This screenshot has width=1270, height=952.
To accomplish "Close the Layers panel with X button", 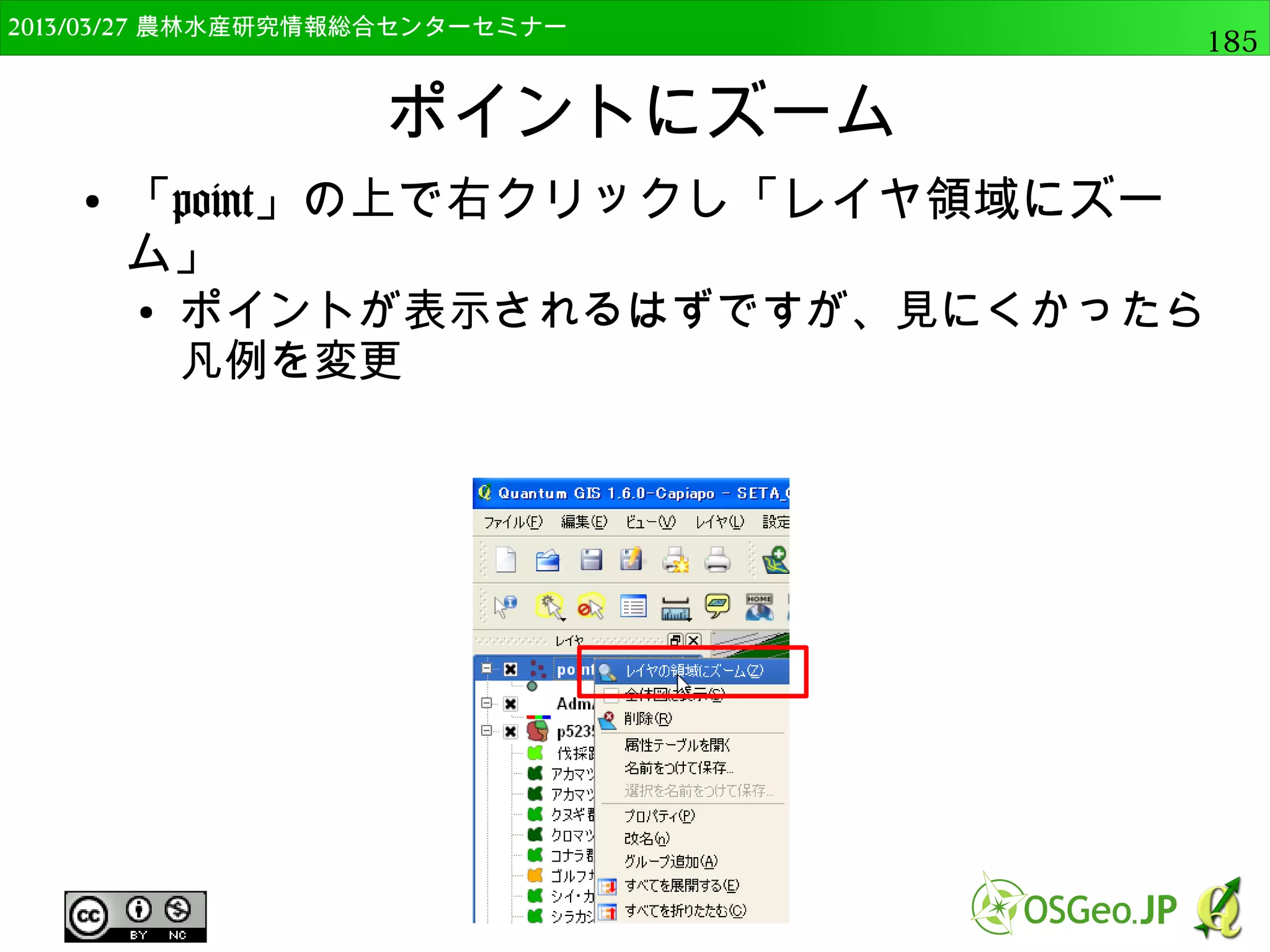I will point(694,640).
